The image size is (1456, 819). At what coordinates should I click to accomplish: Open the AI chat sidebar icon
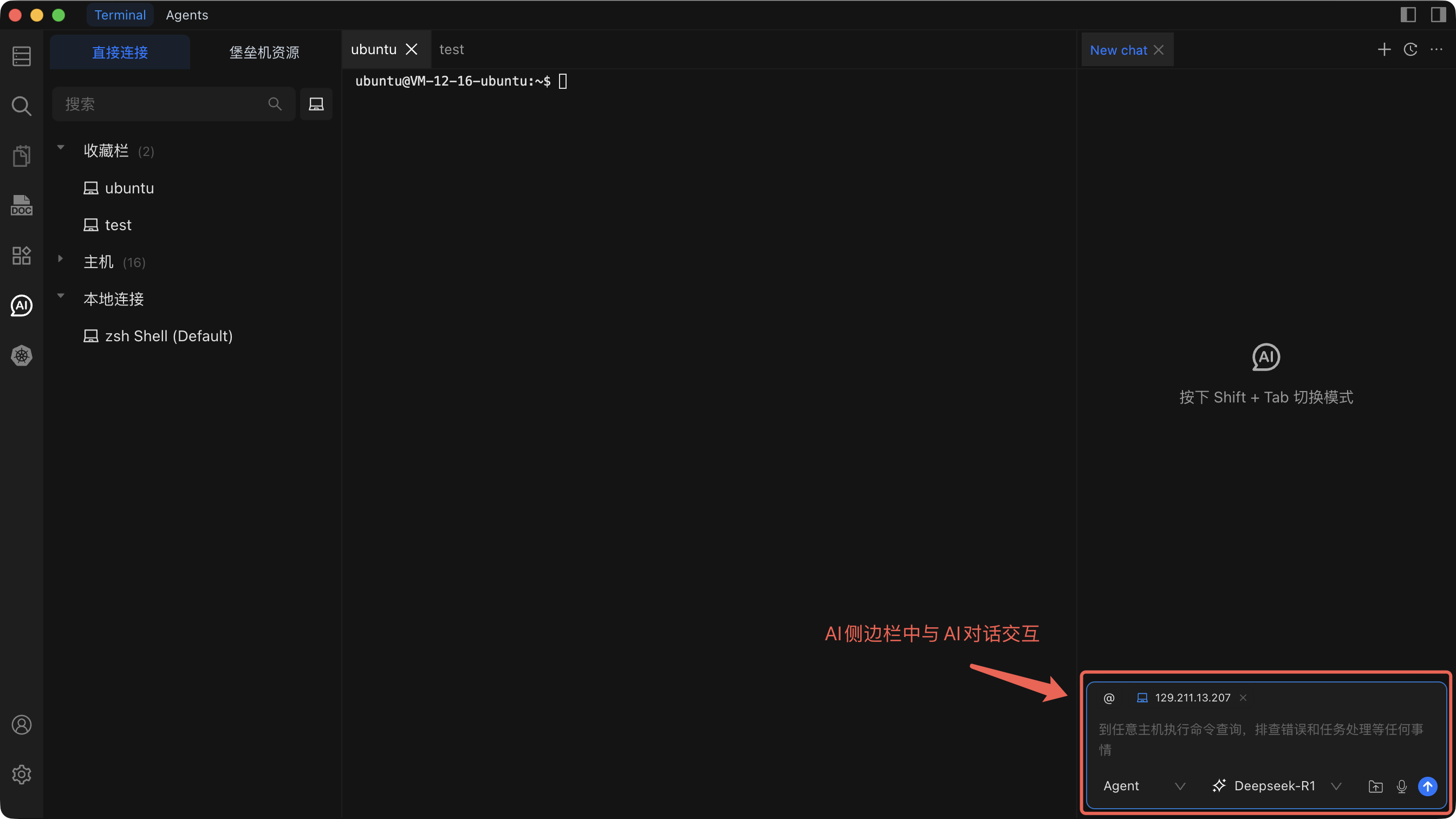point(22,306)
